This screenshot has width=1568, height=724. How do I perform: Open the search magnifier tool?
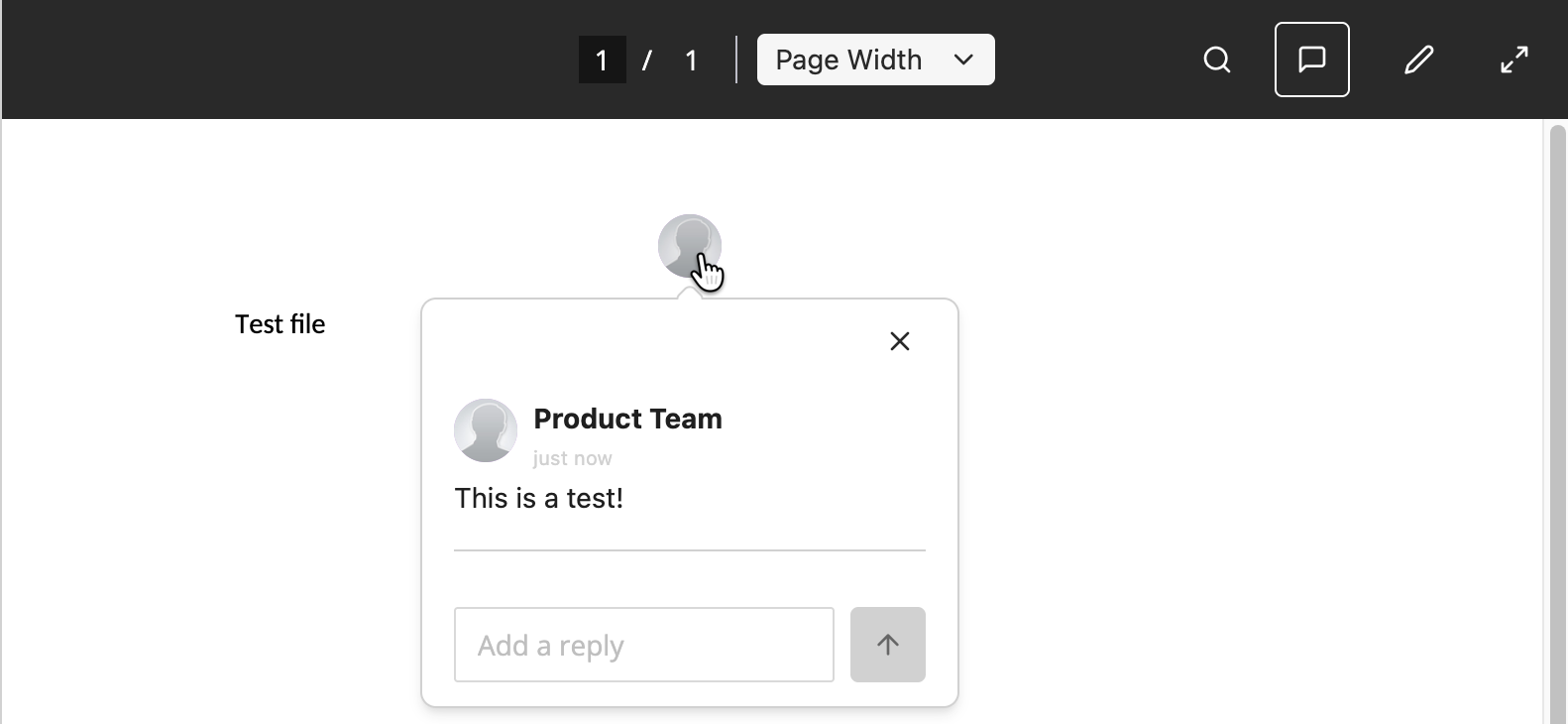(1217, 60)
